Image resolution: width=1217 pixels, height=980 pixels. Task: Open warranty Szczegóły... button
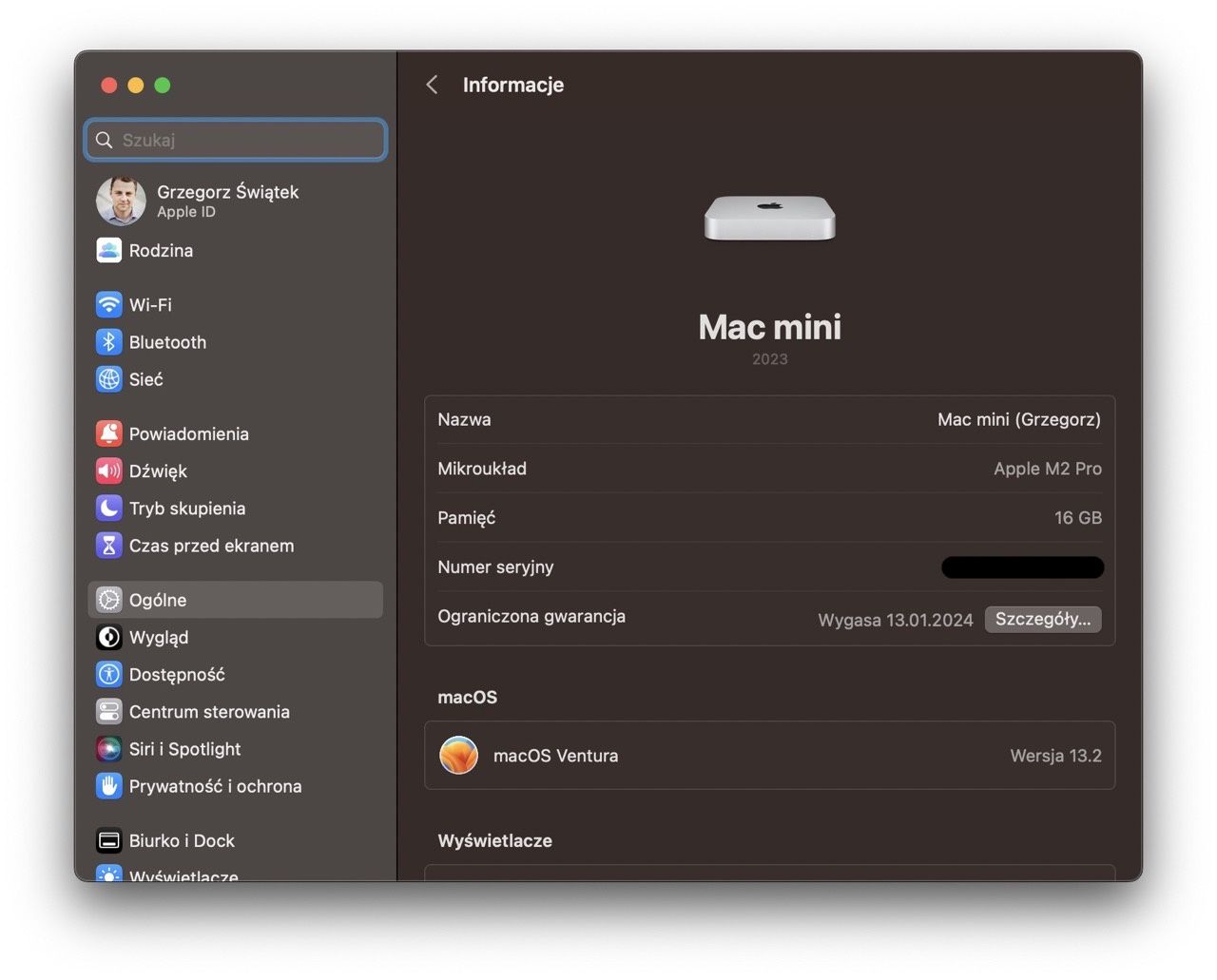coord(1043,619)
